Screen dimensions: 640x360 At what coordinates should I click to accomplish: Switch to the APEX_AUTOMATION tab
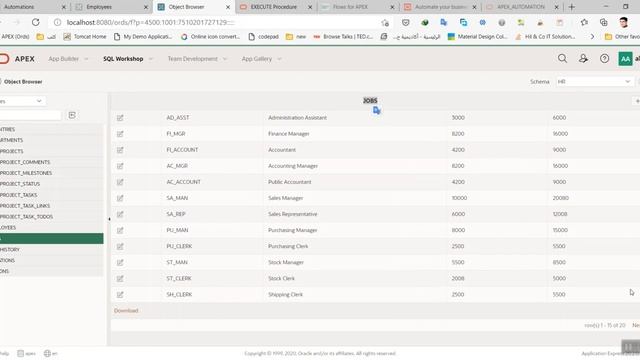pos(521,7)
